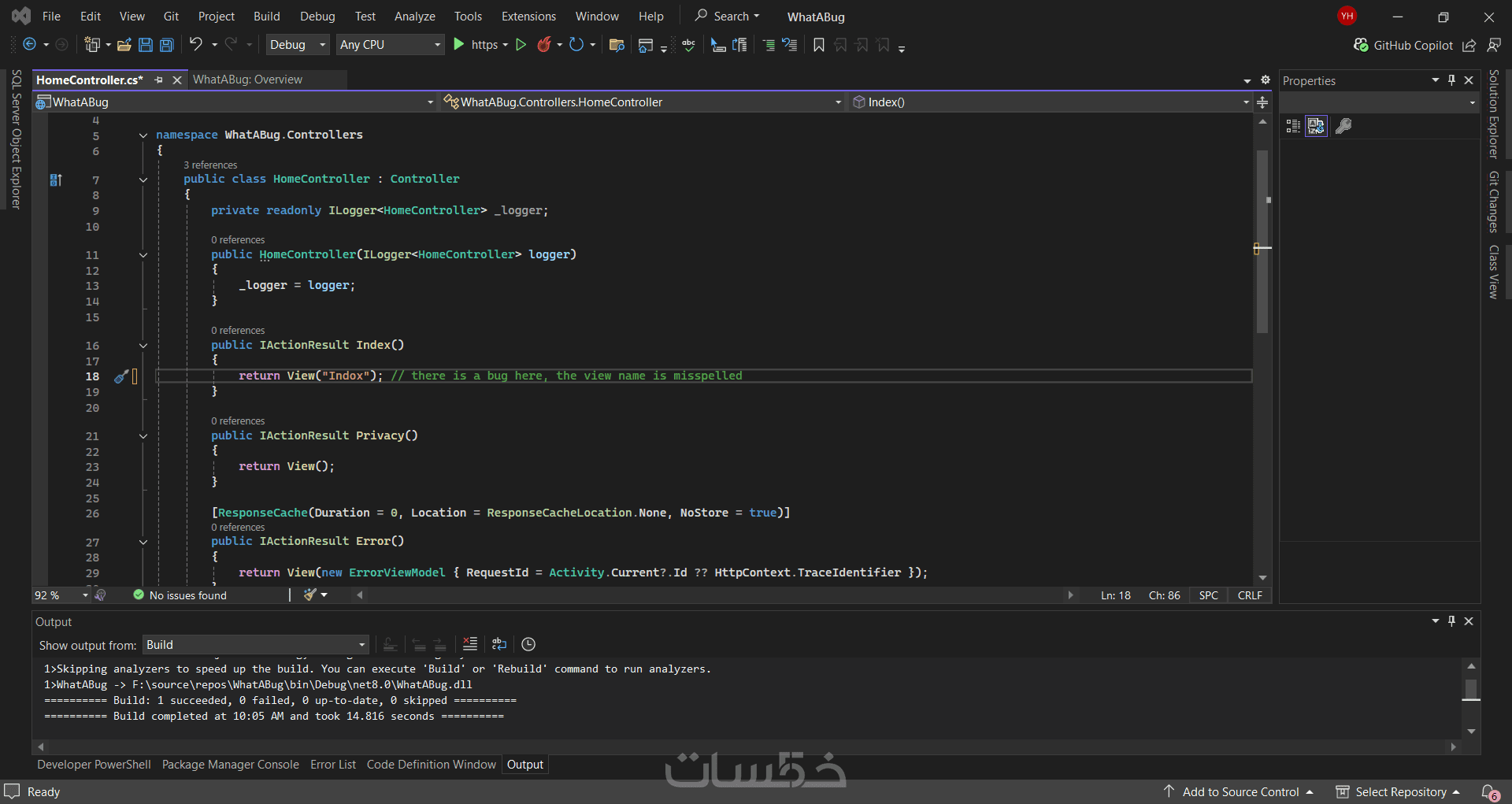
Task: Open the Debug configuration dropdown
Action: [x=297, y=45]
